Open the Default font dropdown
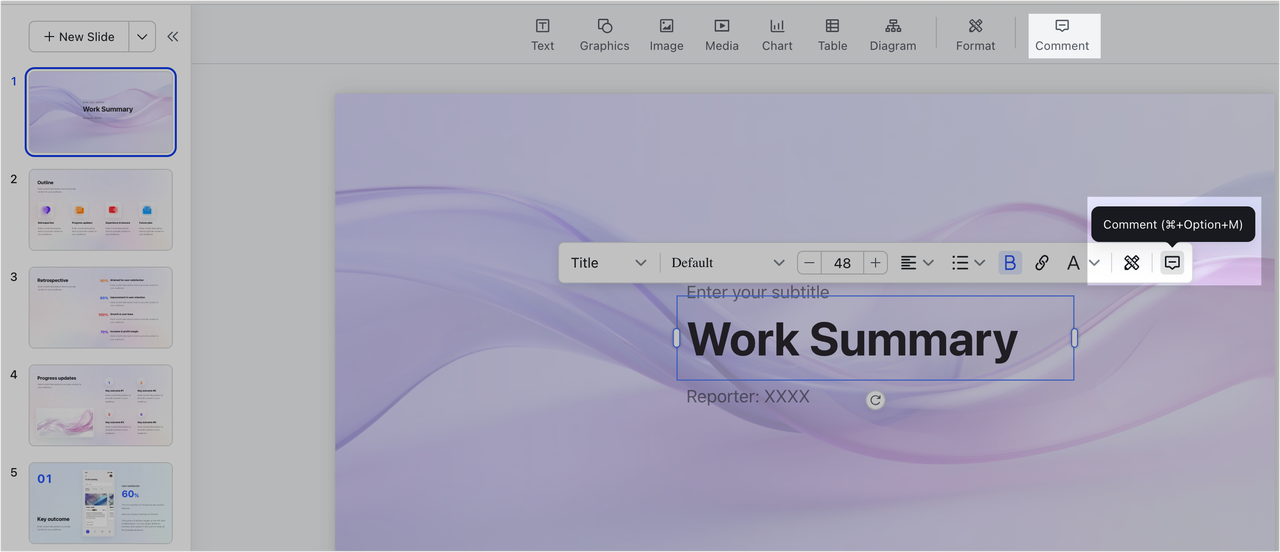Screen dimensions: 1280x552 727,263
